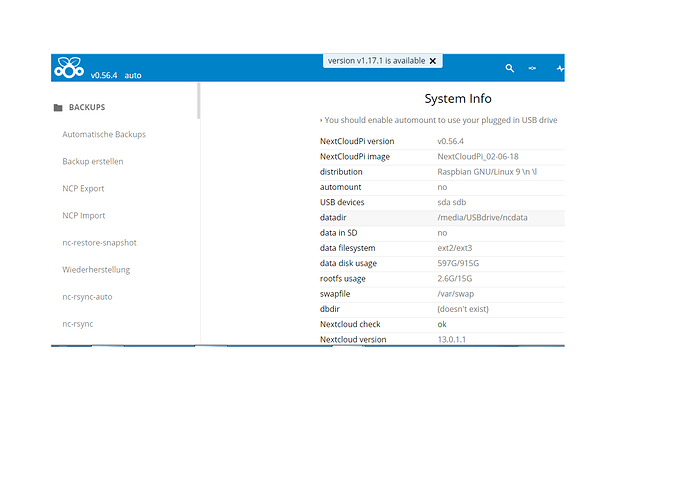Click the Raspbian GNU/Linux 9 distribution value
Image resolution: width=690 pixels, height=487 pixels.
pyautogui.click(x=487, y=172)
